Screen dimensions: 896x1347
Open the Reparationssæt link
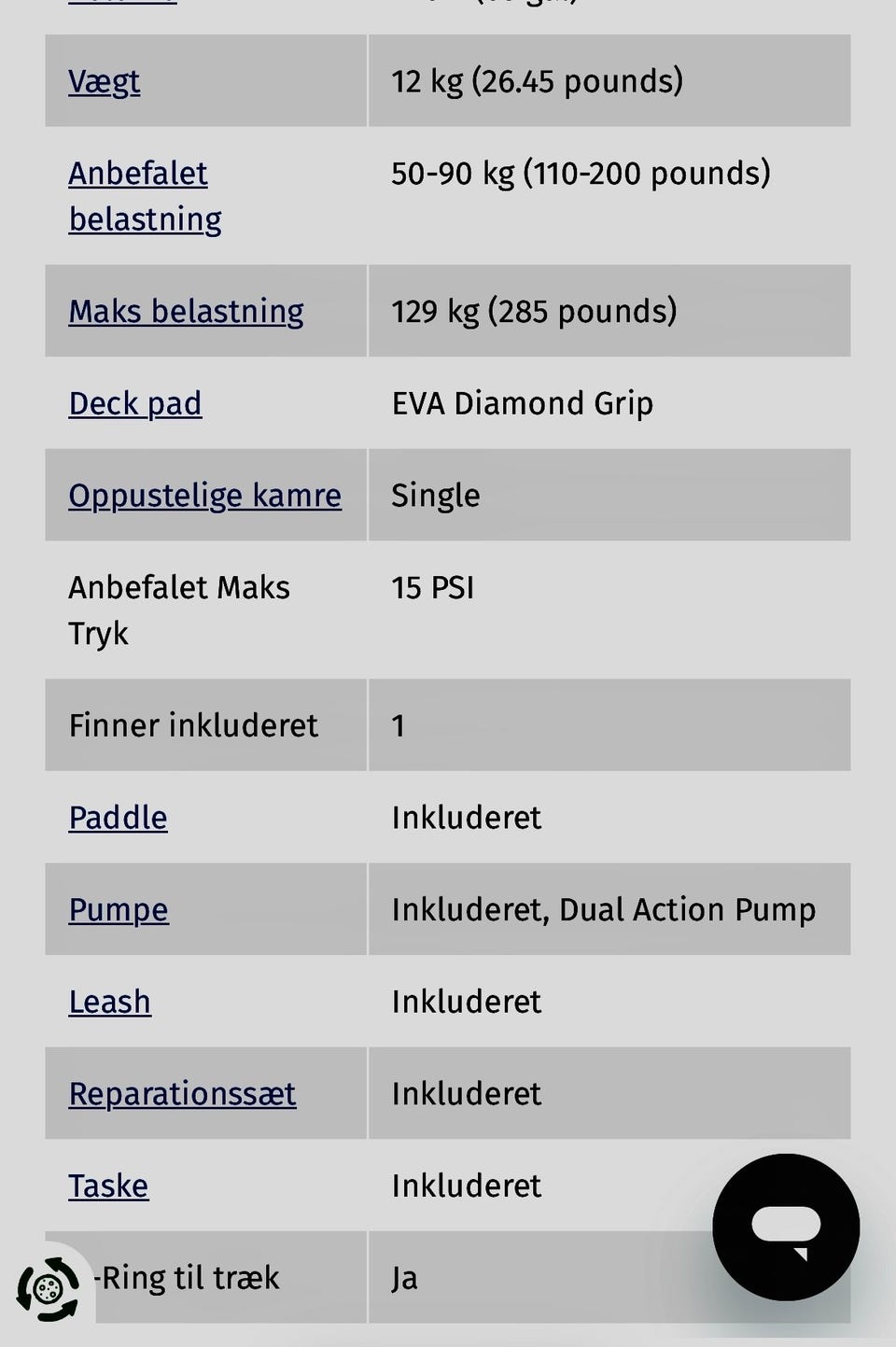(182, 1093)
